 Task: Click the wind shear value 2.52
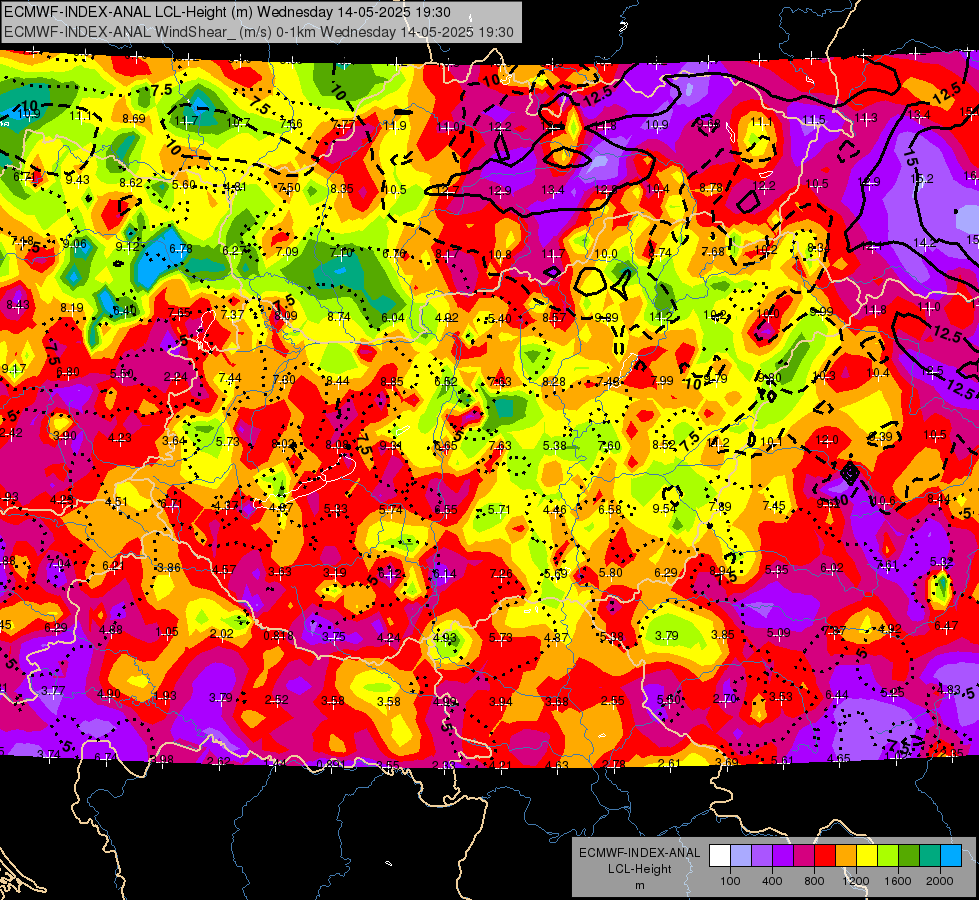click(x=277, y=700)
